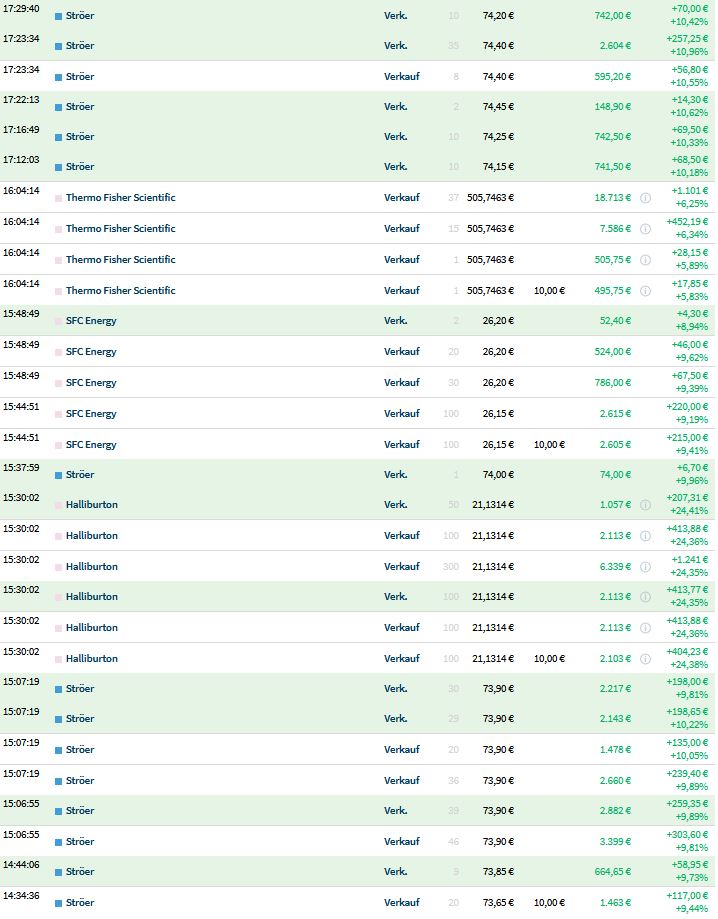This screenshot has width=718, height=919.
Task: Click Ströer stock link at 15:37:59
Action: pyautogui.click(x=80, y=475)
